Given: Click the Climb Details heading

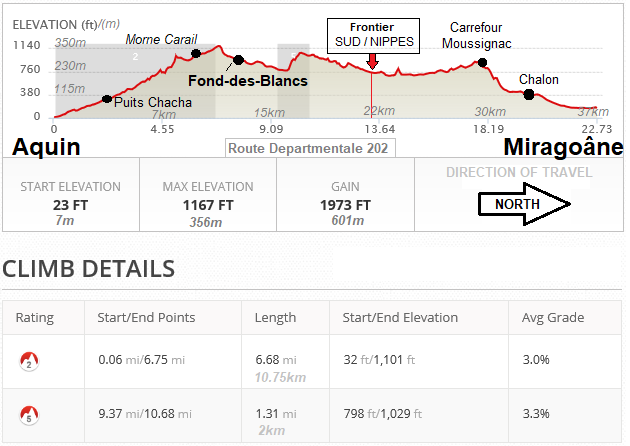Looking at the screenshot, I should tap(89, 268).
